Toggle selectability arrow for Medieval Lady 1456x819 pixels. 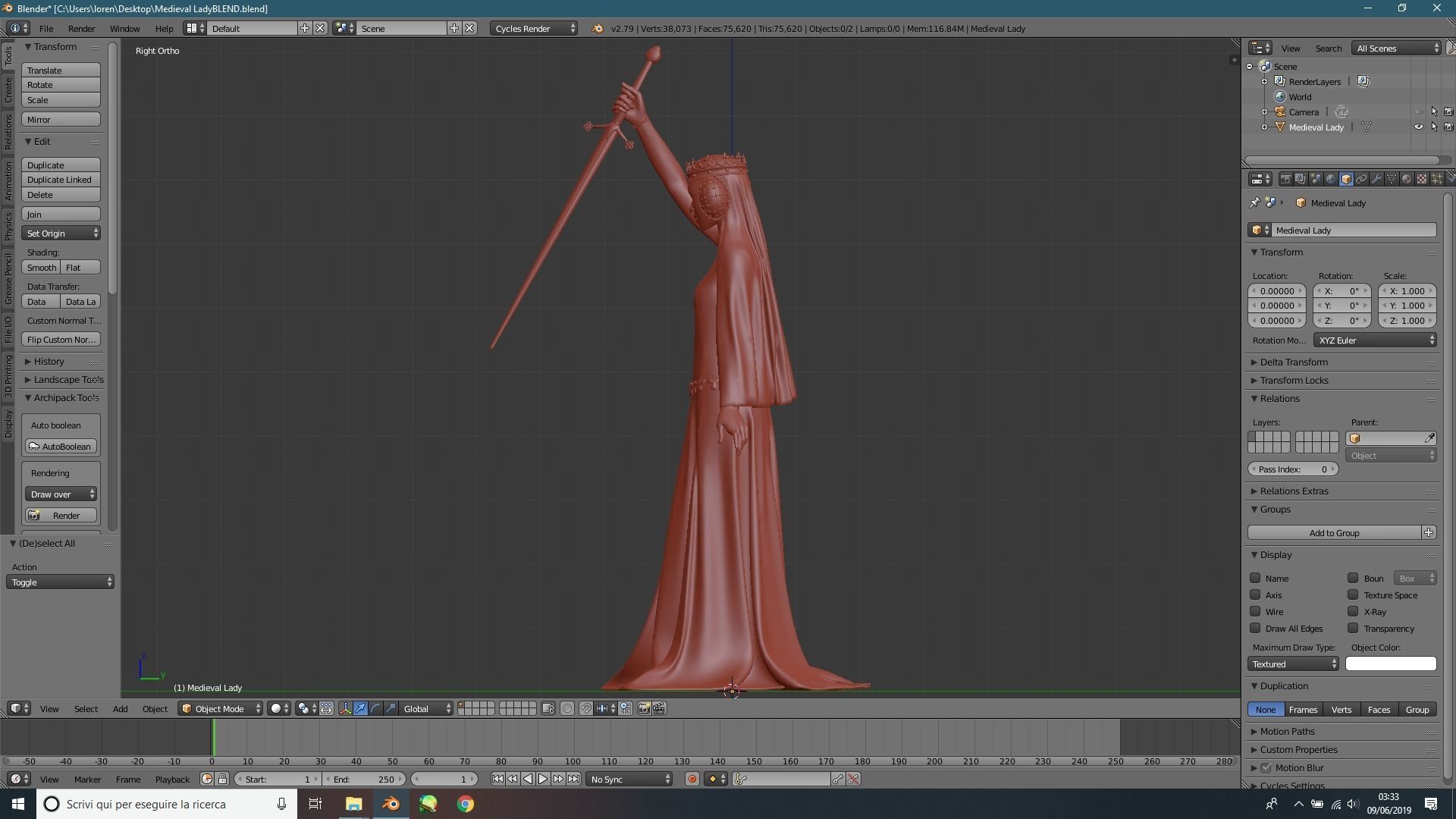[x=1434, y=127]
